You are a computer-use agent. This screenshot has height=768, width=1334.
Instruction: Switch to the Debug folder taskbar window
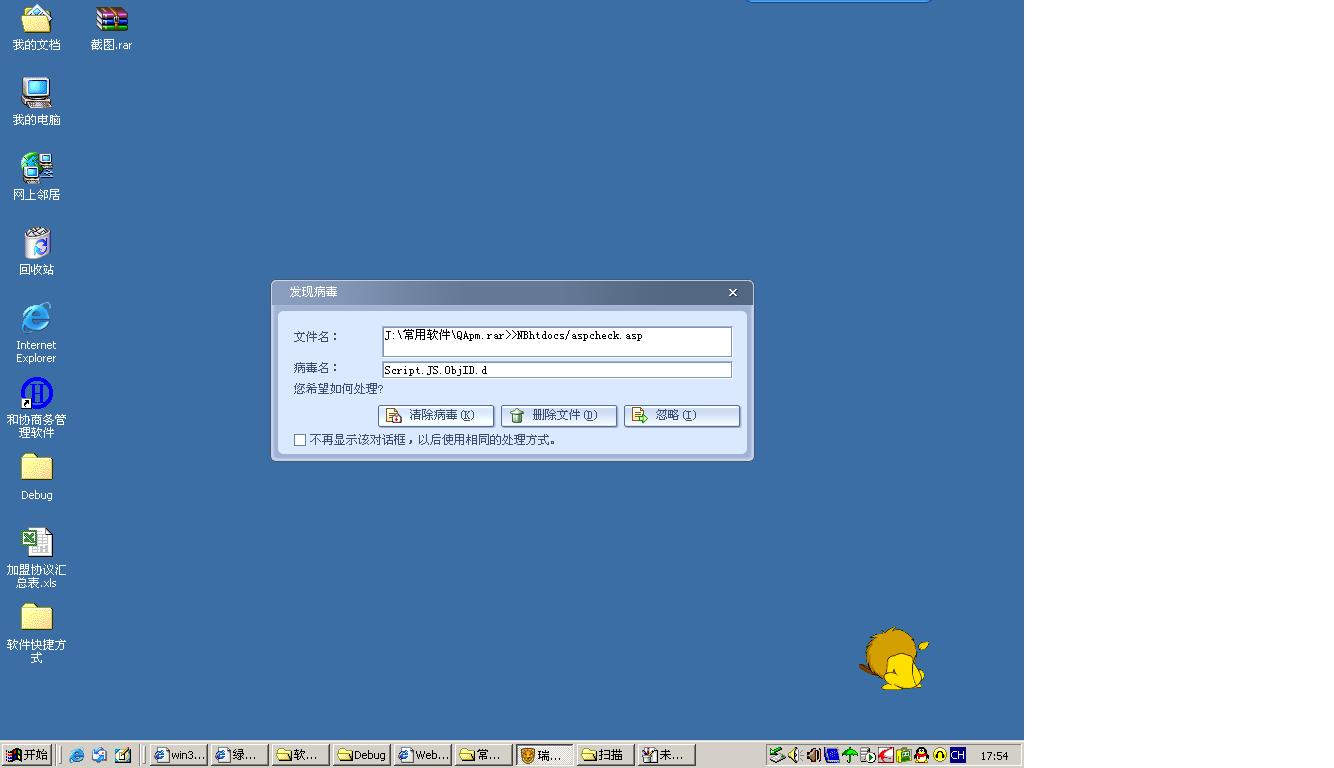362,755
